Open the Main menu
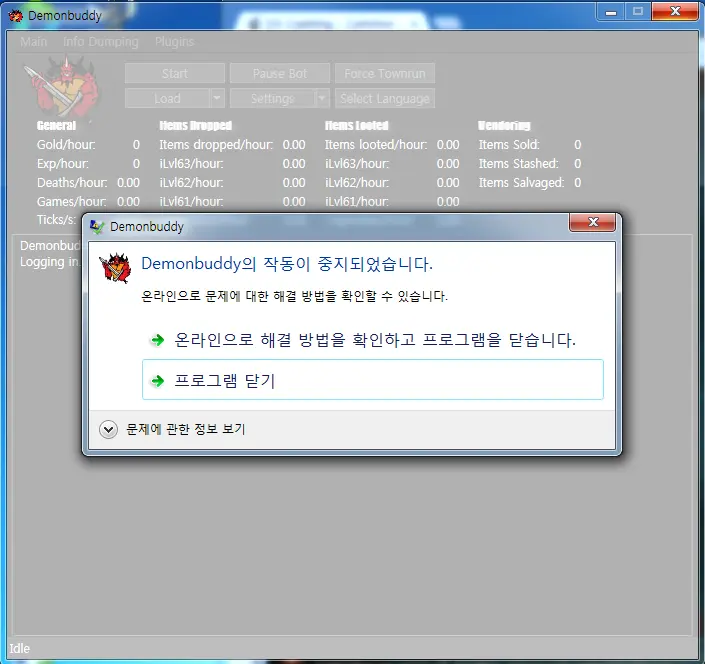 tap(34, 42)
